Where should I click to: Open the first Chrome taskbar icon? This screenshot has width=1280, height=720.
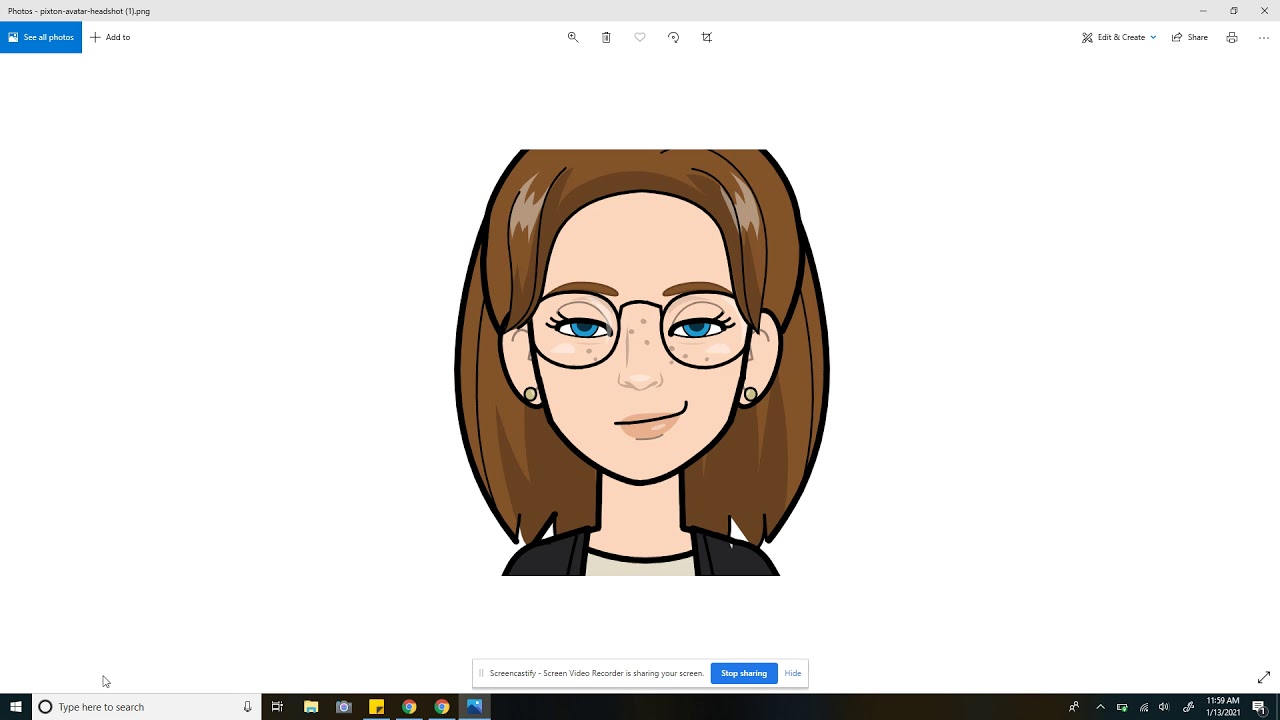click(409, 707)
